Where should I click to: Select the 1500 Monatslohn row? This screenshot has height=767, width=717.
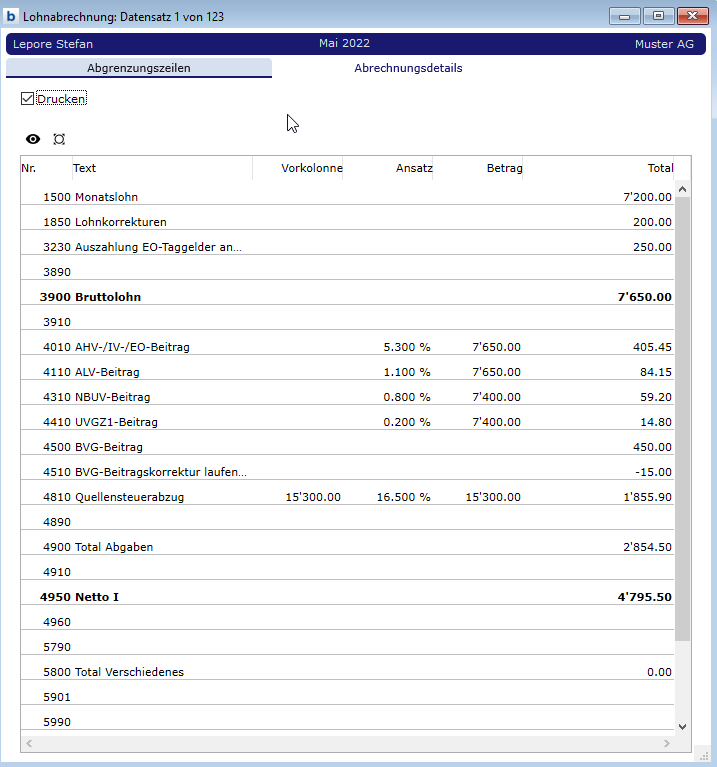[x=106, y=198]
